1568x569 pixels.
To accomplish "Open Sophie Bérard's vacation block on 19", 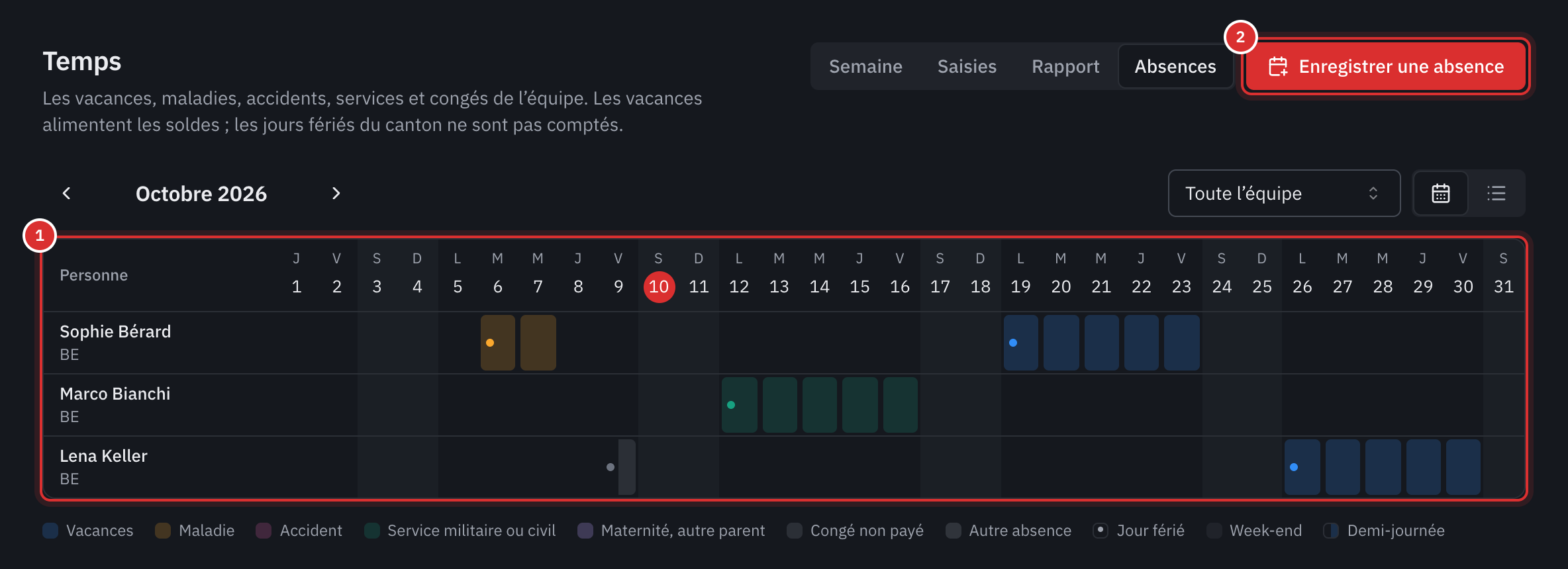I will [1021, 343].
